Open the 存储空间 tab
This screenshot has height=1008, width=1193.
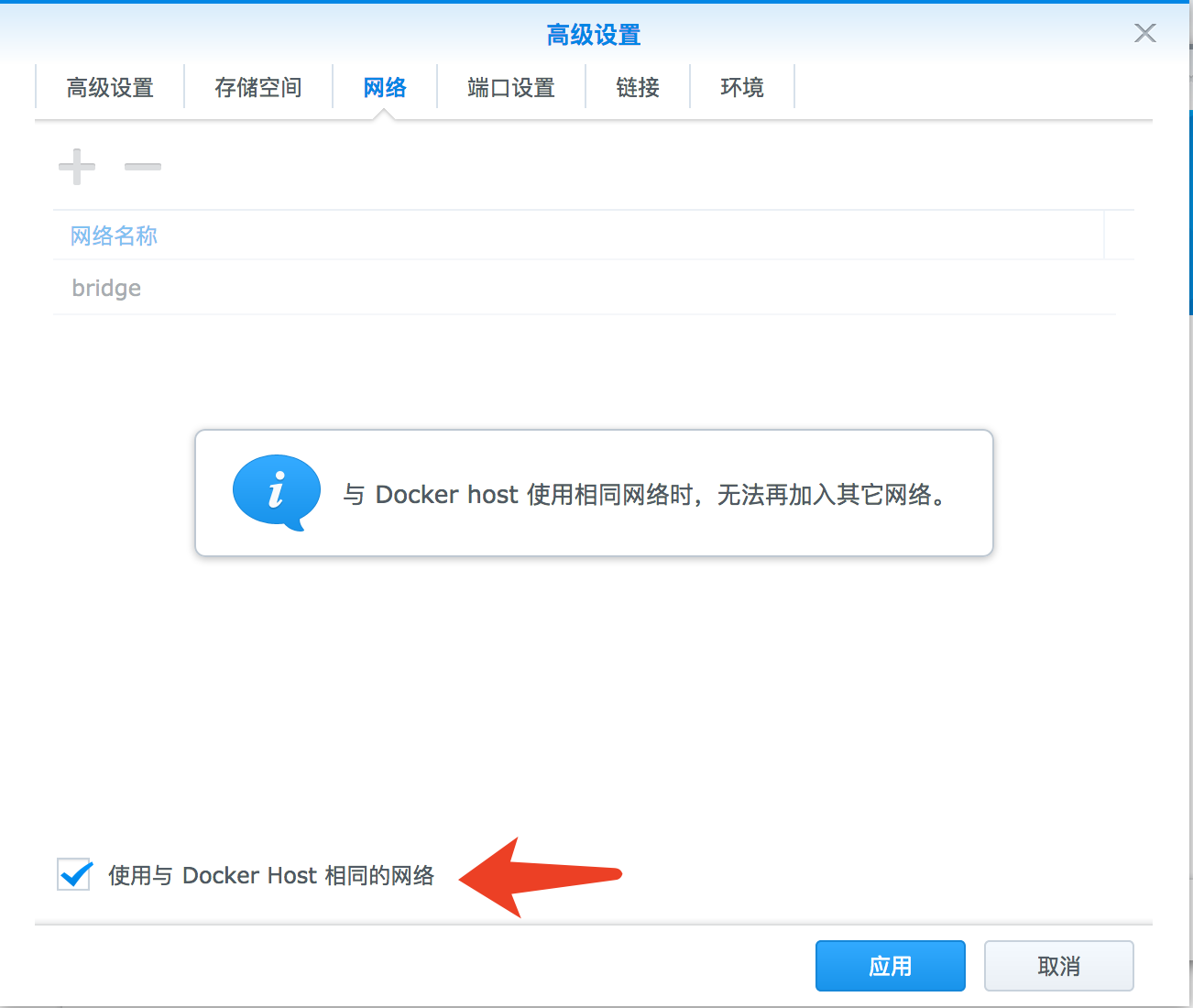[x=258, y=87]
